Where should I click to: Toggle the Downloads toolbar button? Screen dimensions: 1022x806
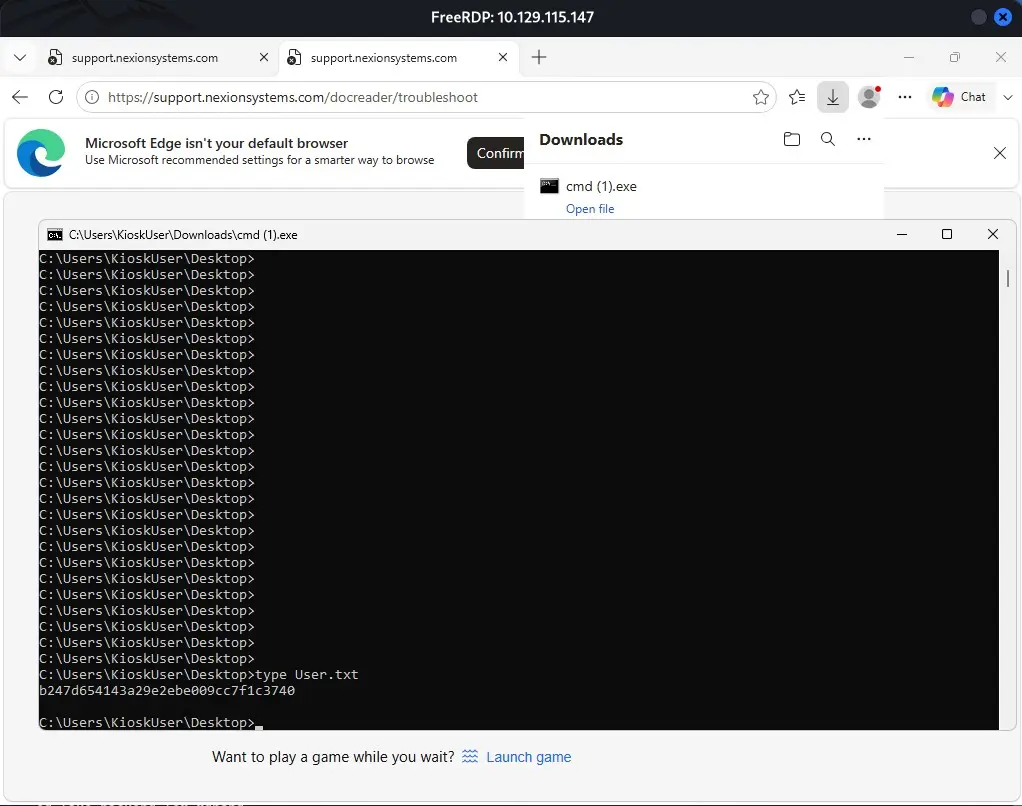(x=832, y=97)
